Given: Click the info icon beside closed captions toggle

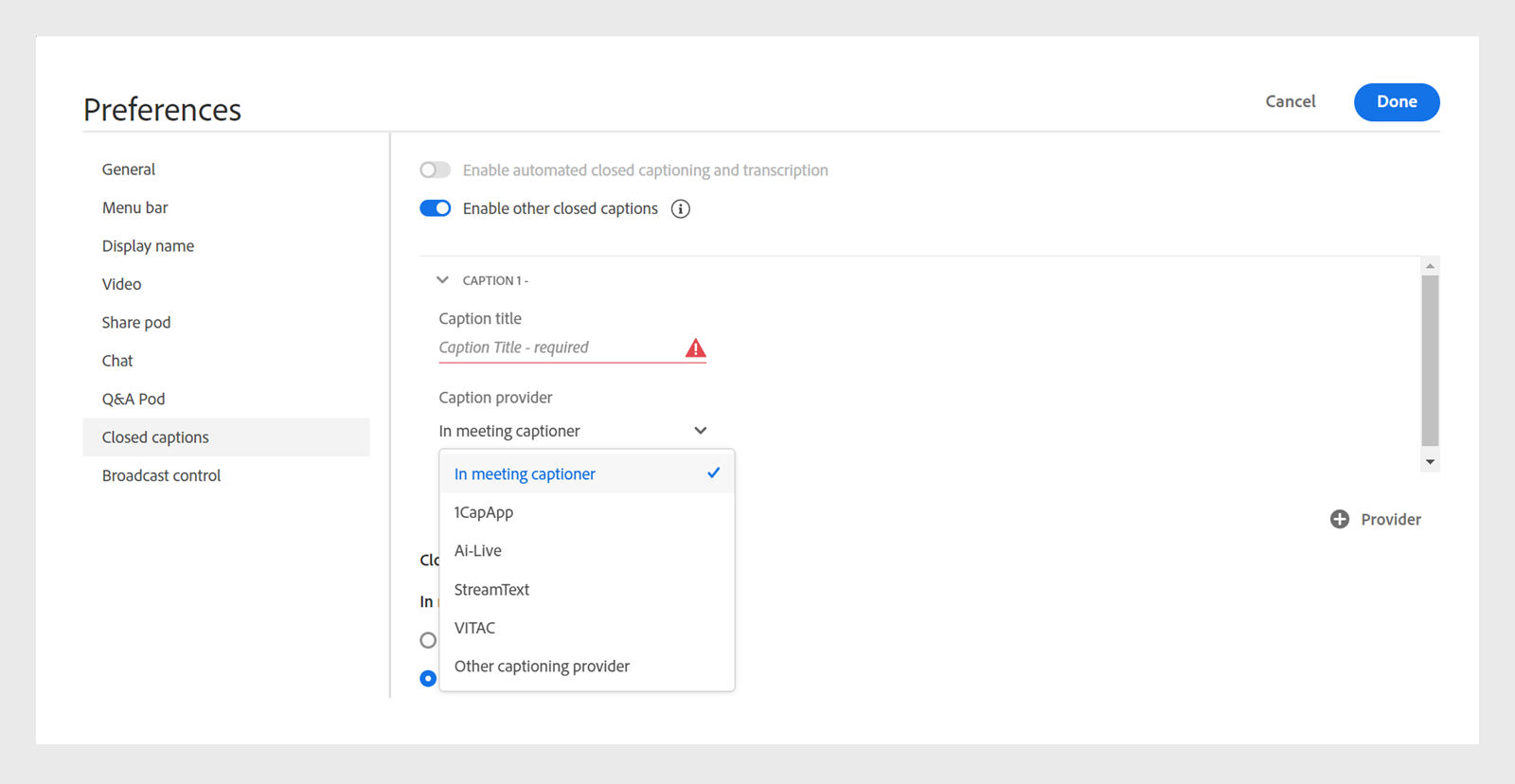Looking at the screenshot, I should (x=680, y=209).
